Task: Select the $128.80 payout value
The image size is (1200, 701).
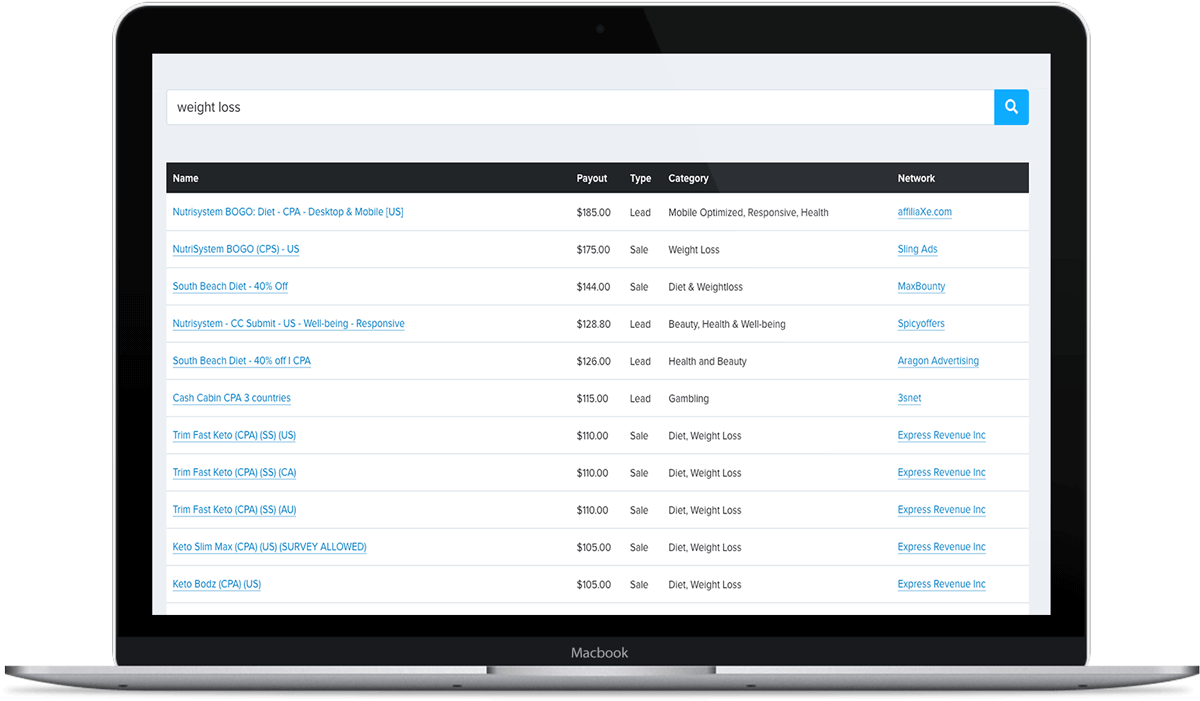Action: point(593,324)
